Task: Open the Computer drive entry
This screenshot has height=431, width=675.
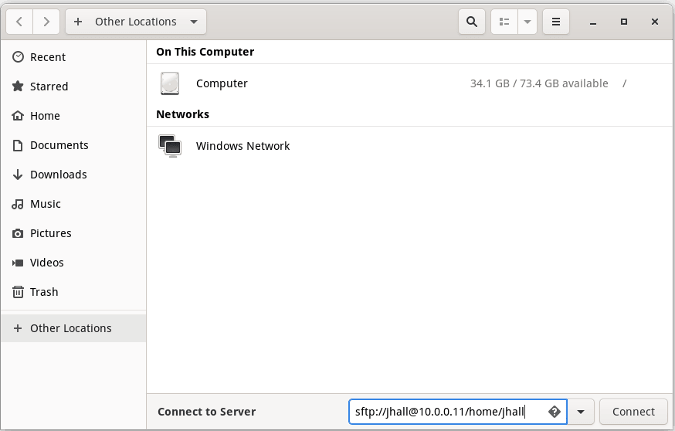Action: pos(221,84)
